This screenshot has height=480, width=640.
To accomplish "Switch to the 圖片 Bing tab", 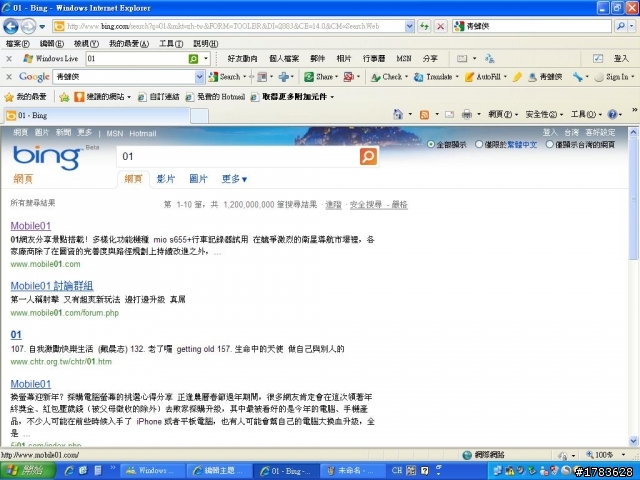I will click(198, 179).
